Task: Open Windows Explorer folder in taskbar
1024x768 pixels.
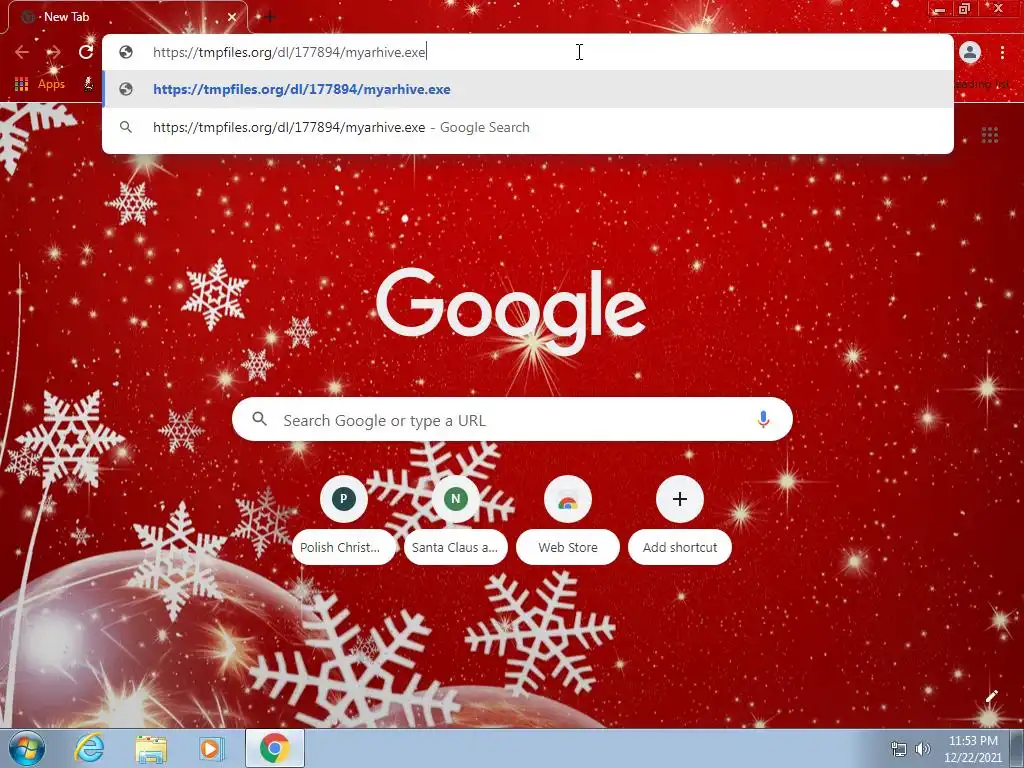Action: pyautogui.click(x=151, y=748)
